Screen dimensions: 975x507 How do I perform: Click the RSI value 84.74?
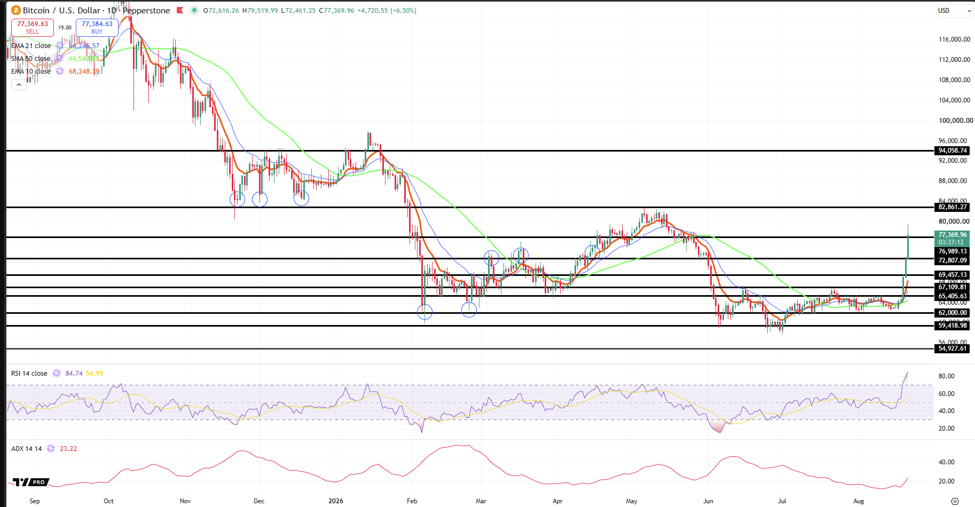tap(74, 373)
